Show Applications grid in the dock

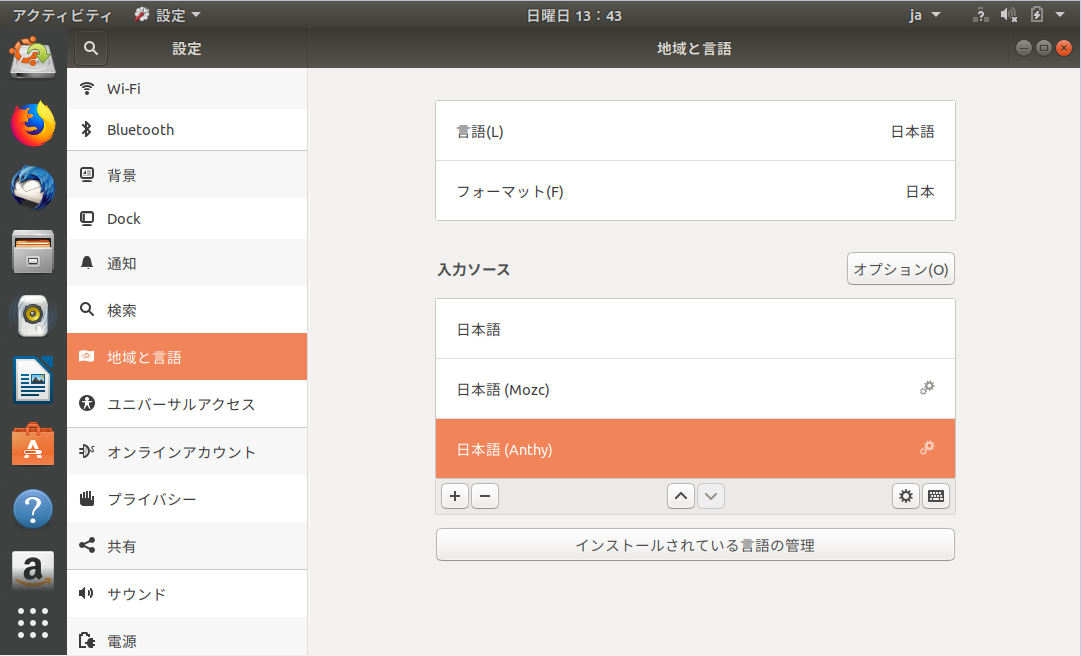tap(33, 622)
